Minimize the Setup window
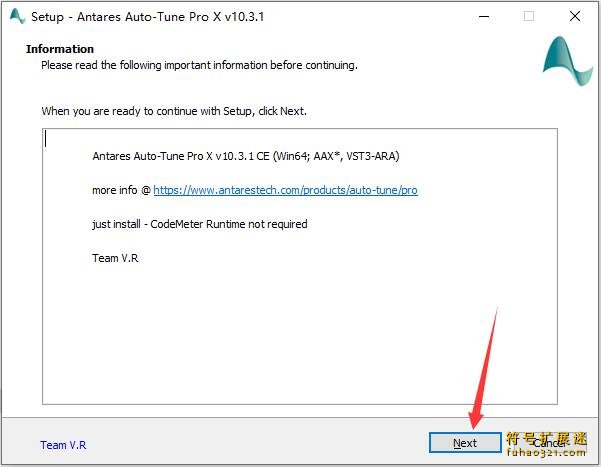The image size is (601, 467). [484, 16]
